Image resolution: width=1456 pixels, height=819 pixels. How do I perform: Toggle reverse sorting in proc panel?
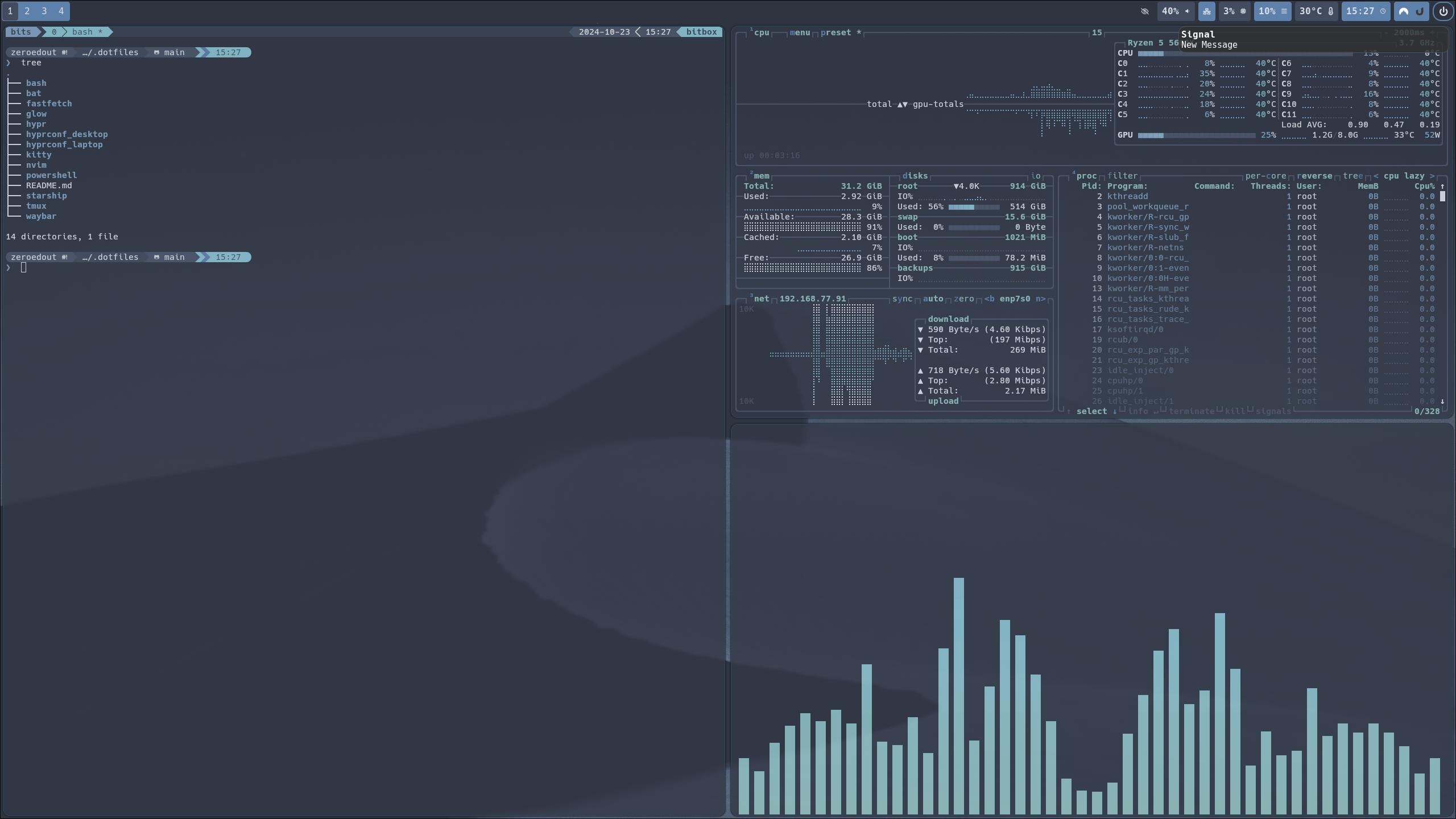[1314, 176]
